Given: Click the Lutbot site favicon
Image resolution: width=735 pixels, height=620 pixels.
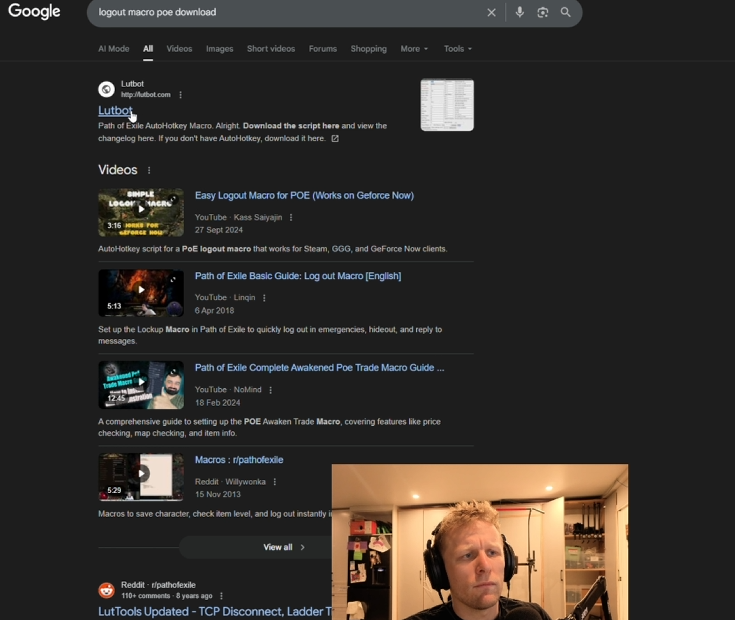Looking at the screenshot, I should [106, 89].
